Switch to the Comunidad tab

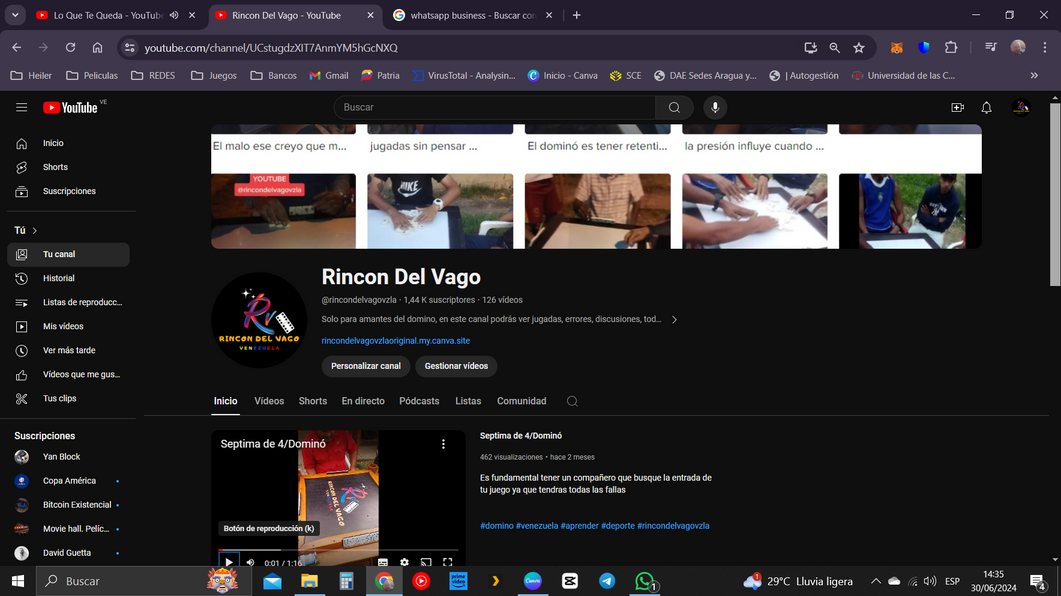[x=521, y=401]
